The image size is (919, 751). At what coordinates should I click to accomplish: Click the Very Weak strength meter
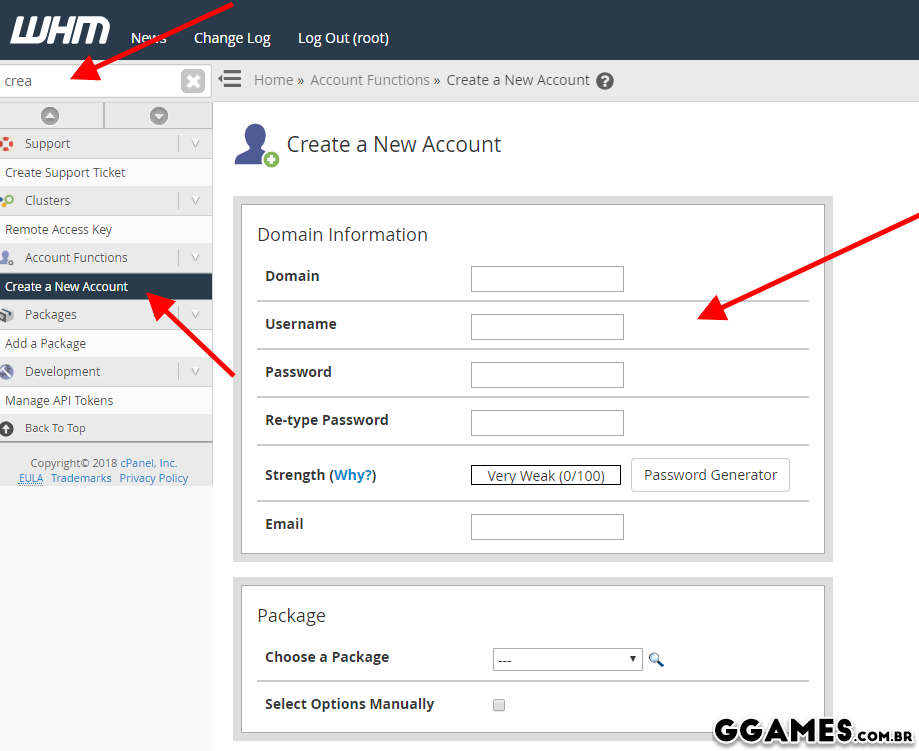[x=546, y=475]
